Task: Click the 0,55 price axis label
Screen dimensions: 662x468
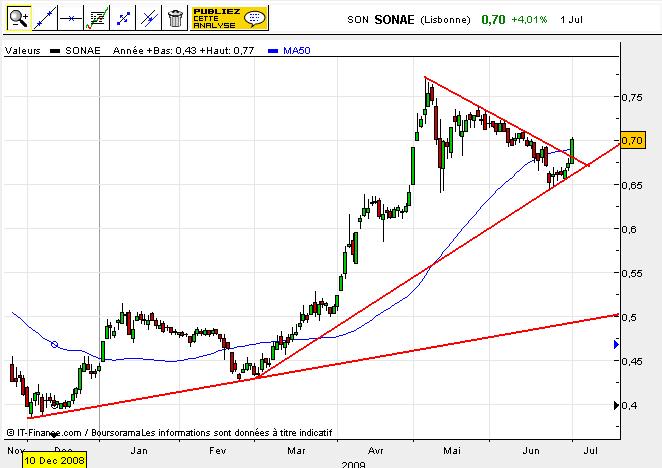Action: tap(632, 273)
